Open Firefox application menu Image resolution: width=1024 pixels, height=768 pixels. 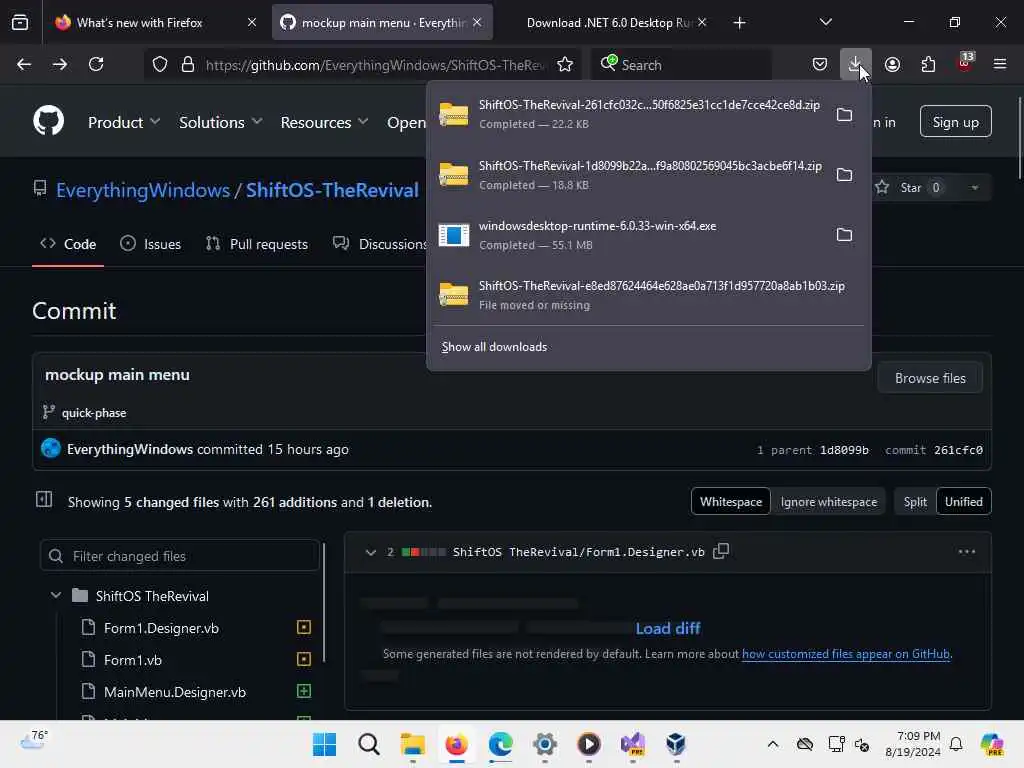pyautogui.click(x=1000, y=64)
